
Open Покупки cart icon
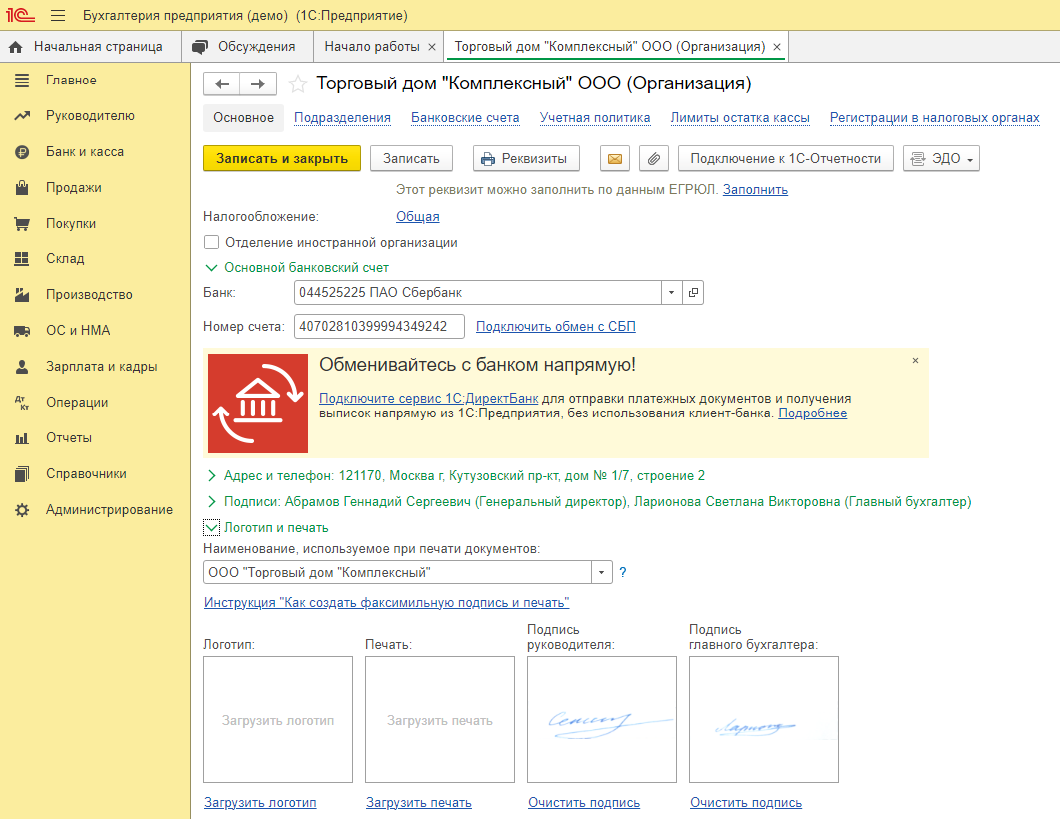pos(22,224)
